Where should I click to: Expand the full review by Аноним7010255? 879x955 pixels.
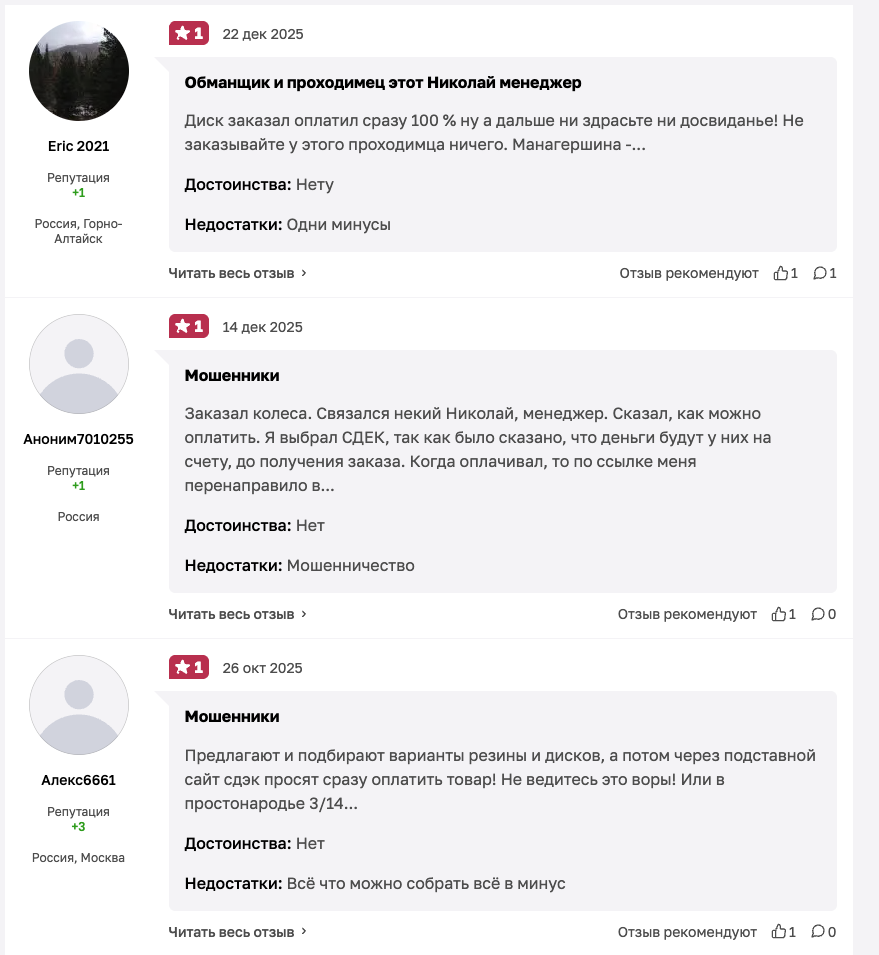[232, 613]
